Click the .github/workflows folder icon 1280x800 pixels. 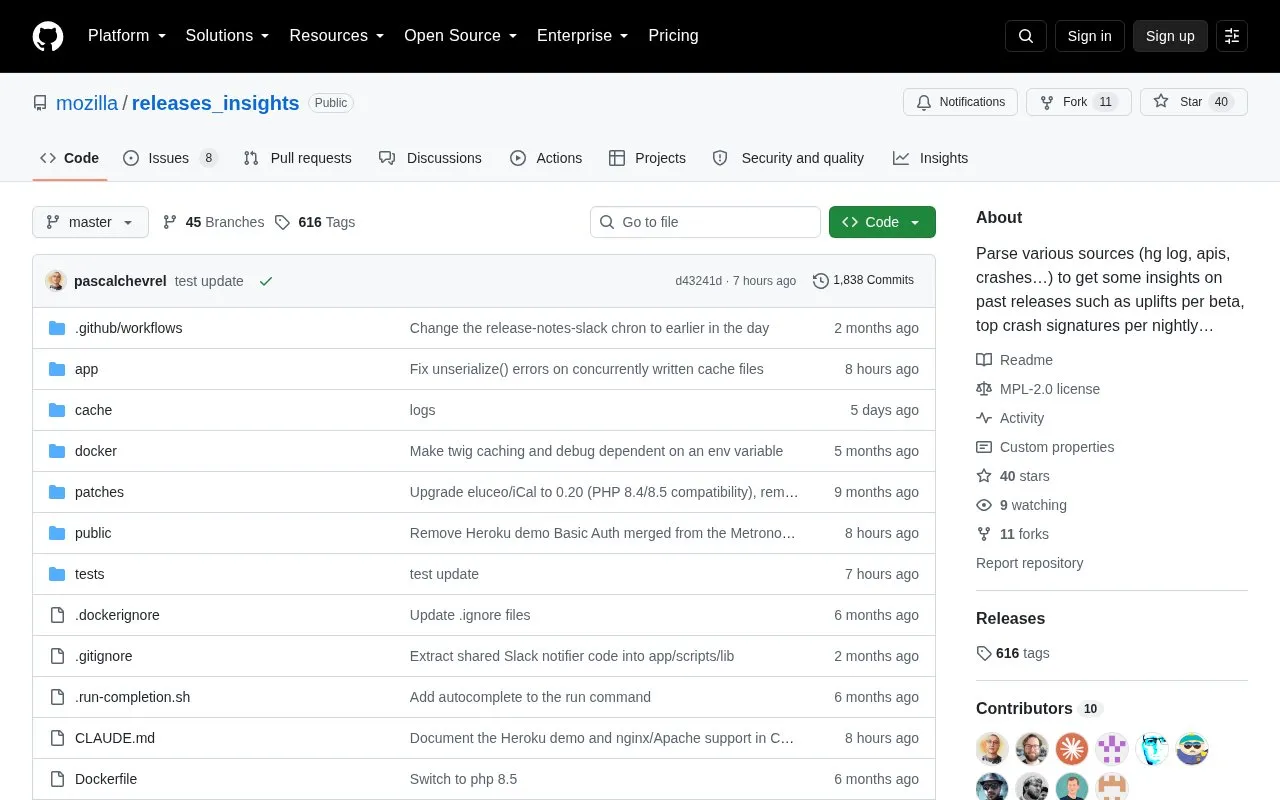57,328
